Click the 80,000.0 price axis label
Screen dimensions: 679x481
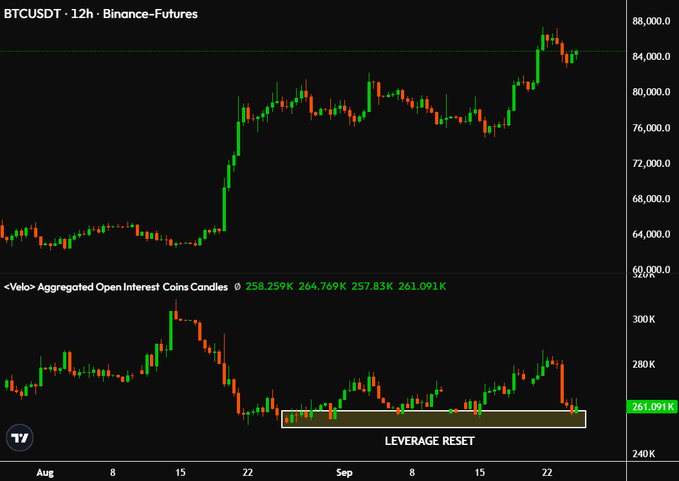tap(651, 92)
